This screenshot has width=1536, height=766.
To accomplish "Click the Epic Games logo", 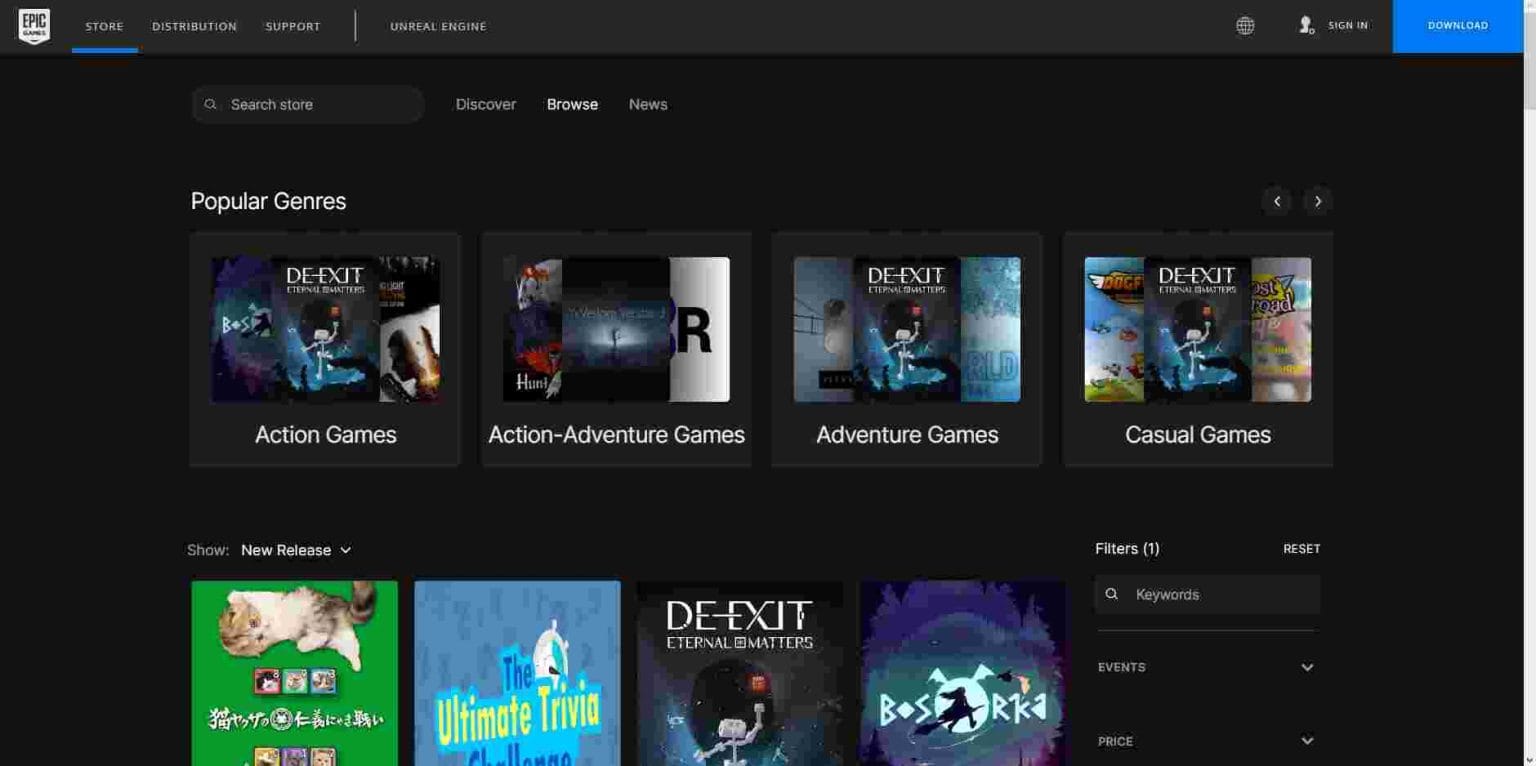I will pos(33,25).
